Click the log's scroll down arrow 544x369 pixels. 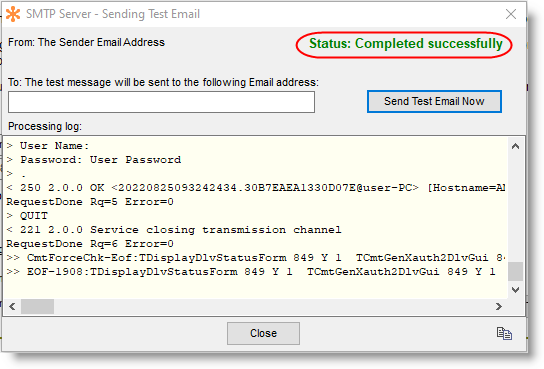(x=515, y=290)
